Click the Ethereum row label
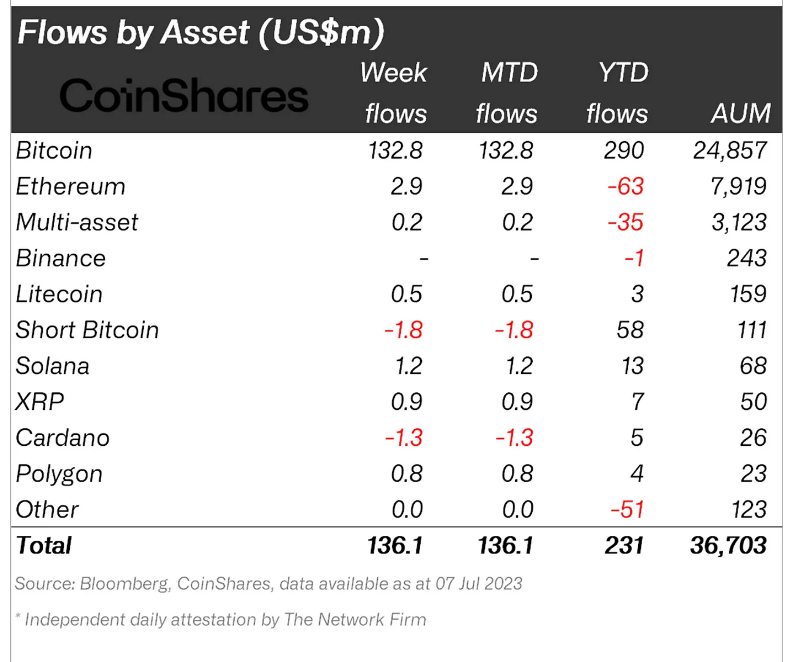Screen dimensions: 791x662 [x=71, y=186]
